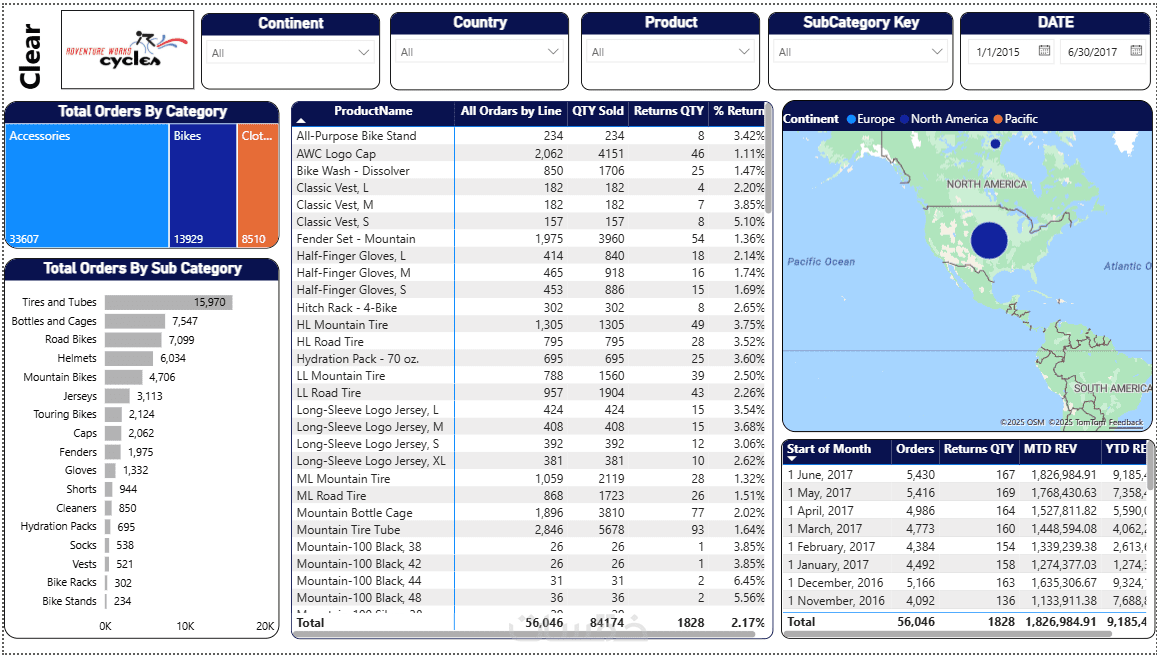
Task: Click the product table vertical scrollbar
Action: point(769,159)
